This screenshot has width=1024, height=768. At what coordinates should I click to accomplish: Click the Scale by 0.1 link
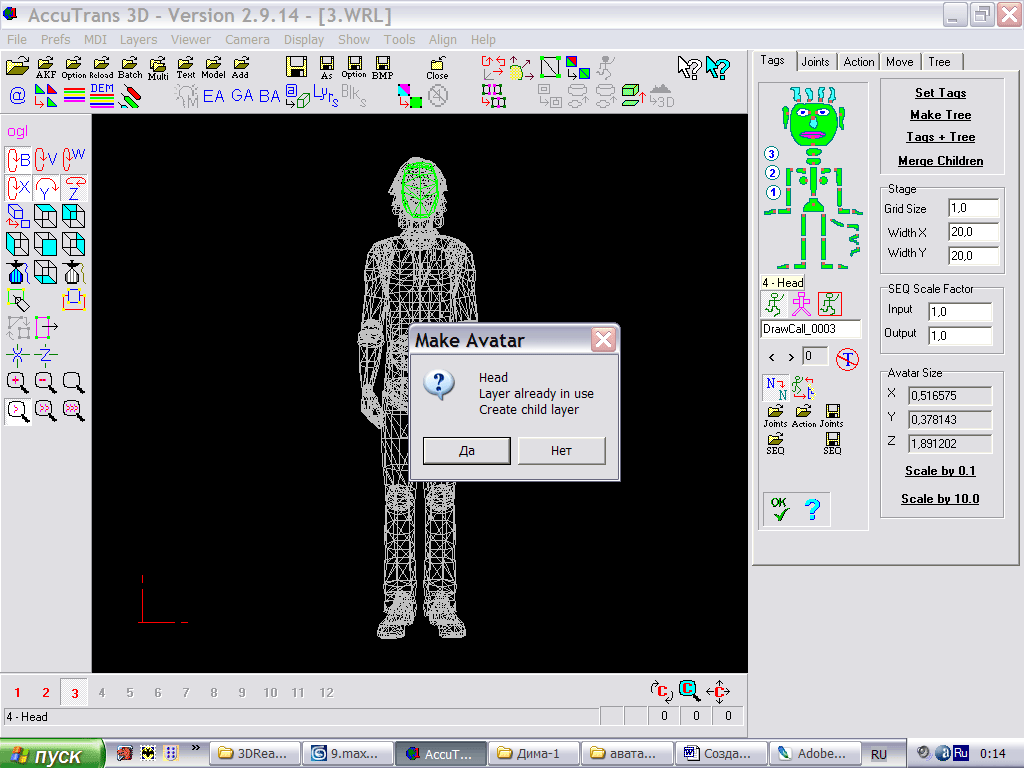pos(940,471)
